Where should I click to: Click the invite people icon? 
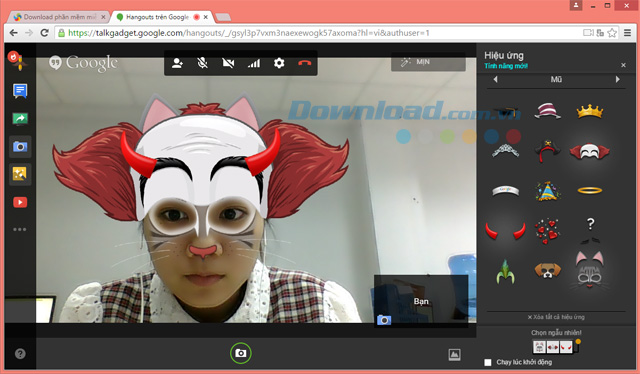pos(177,63)
